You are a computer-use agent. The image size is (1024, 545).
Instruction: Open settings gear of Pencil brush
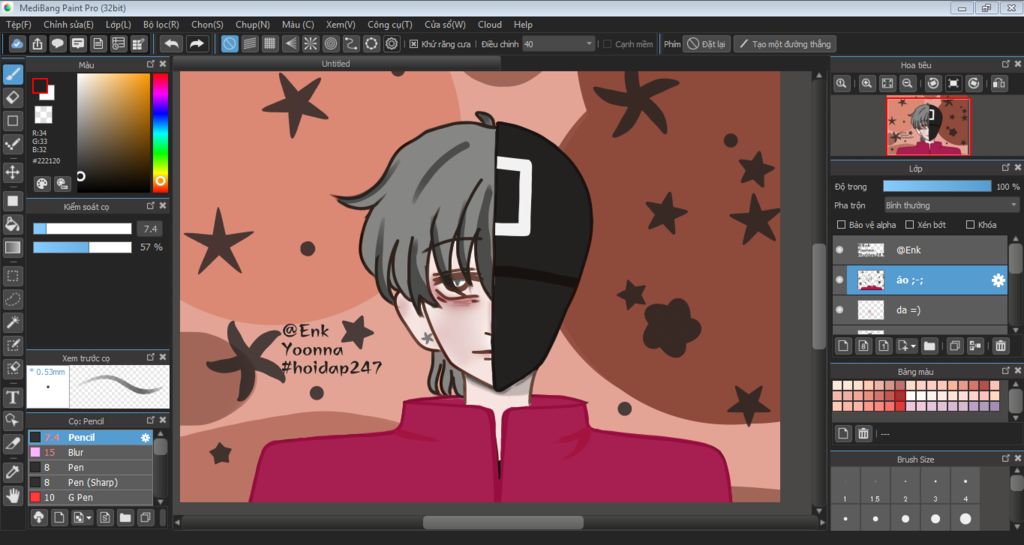pos(145,437)
